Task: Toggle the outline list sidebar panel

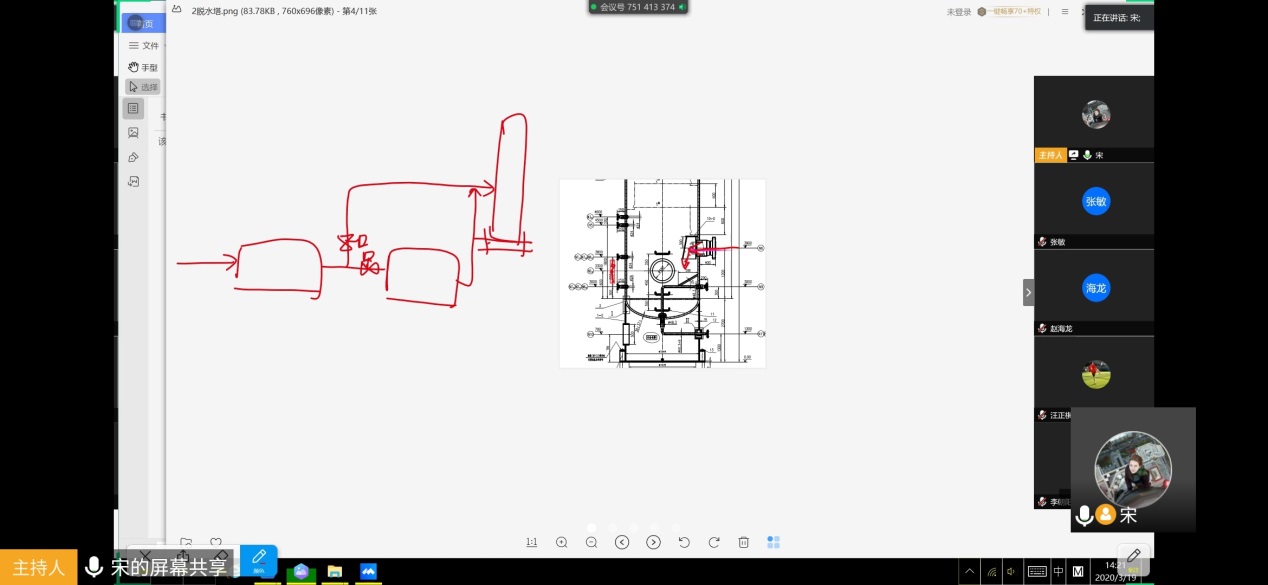Action: pyautogui.click(x=133, y=108)
